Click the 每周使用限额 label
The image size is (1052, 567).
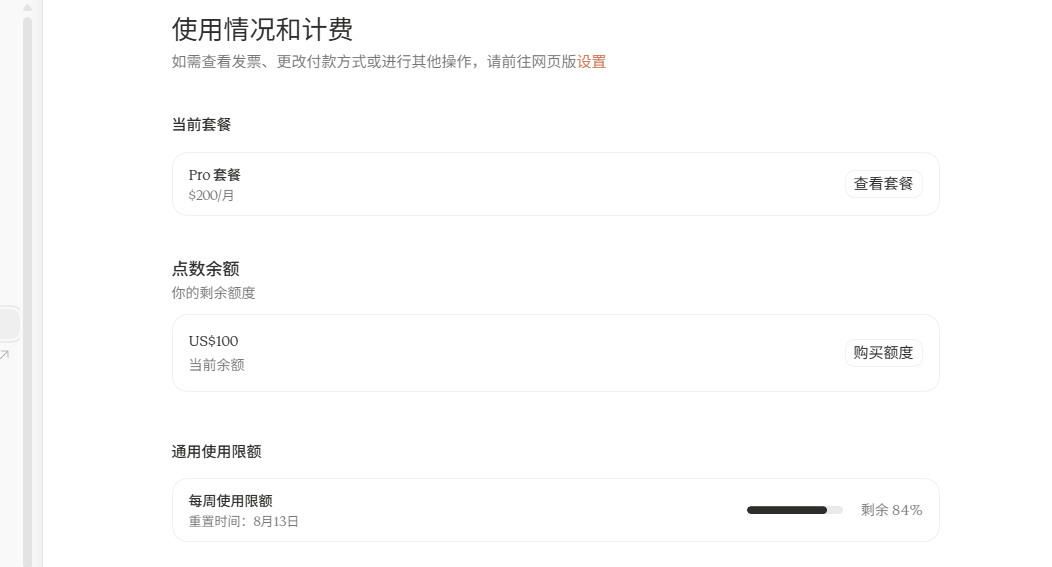[x=230, y=501]
